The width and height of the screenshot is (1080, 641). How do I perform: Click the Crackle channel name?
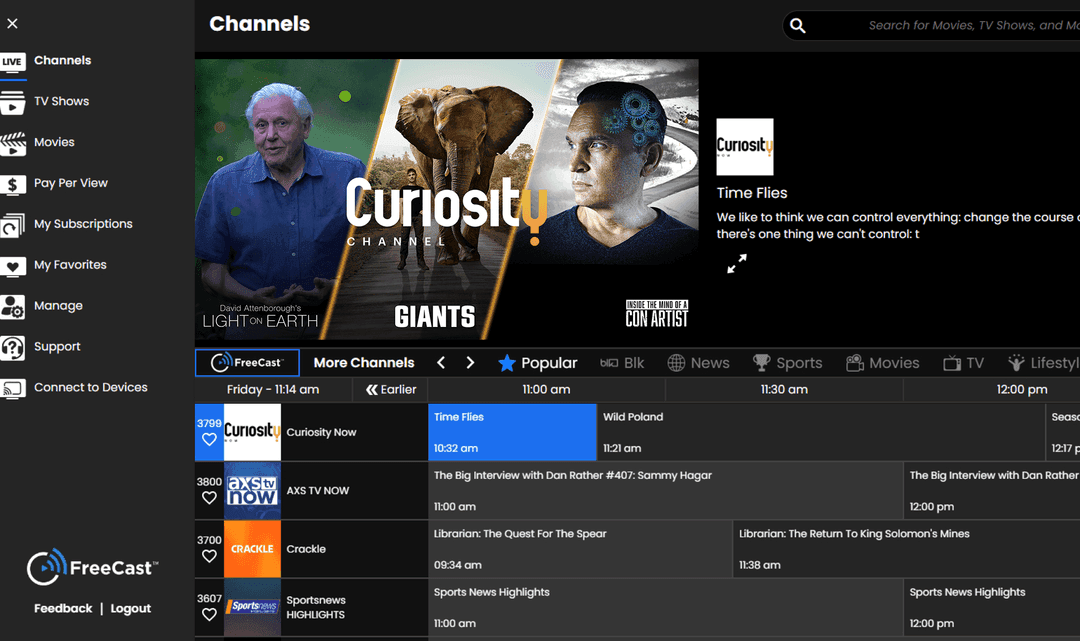307,549
